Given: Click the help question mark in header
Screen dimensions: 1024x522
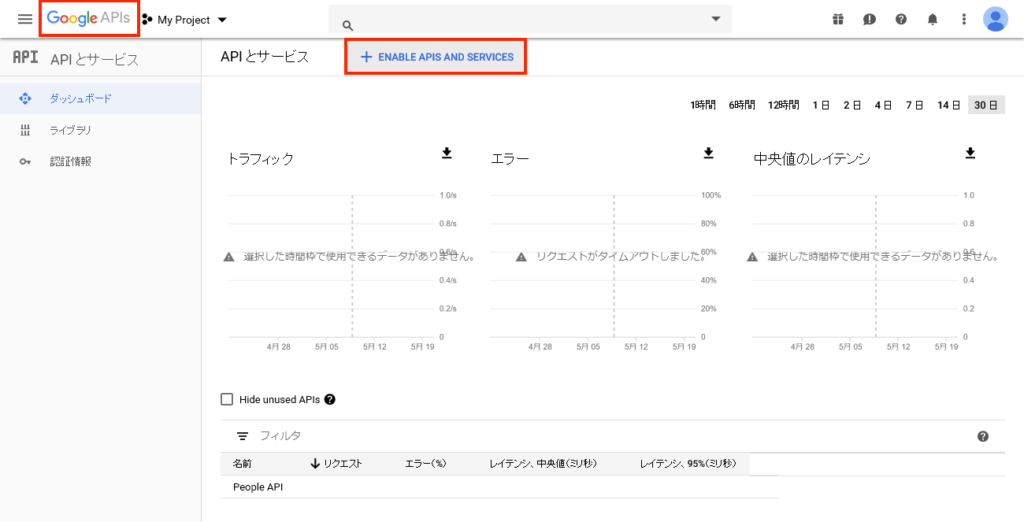Looking at the screenshot, I should point(901,19).
